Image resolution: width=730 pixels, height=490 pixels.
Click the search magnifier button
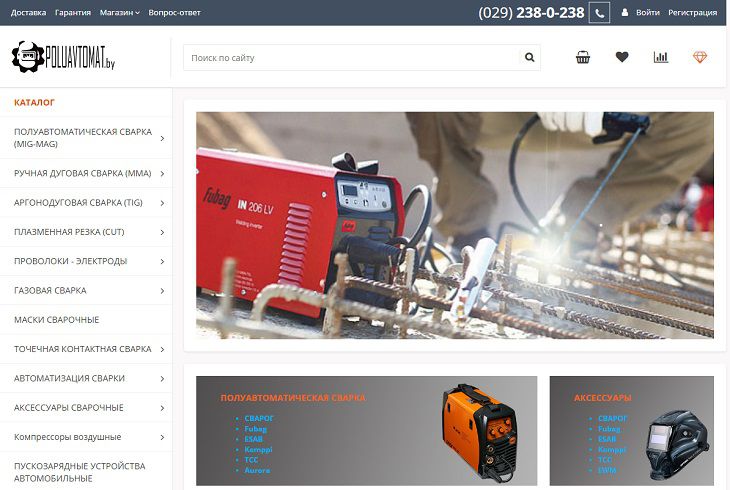[x=530, y=58]
